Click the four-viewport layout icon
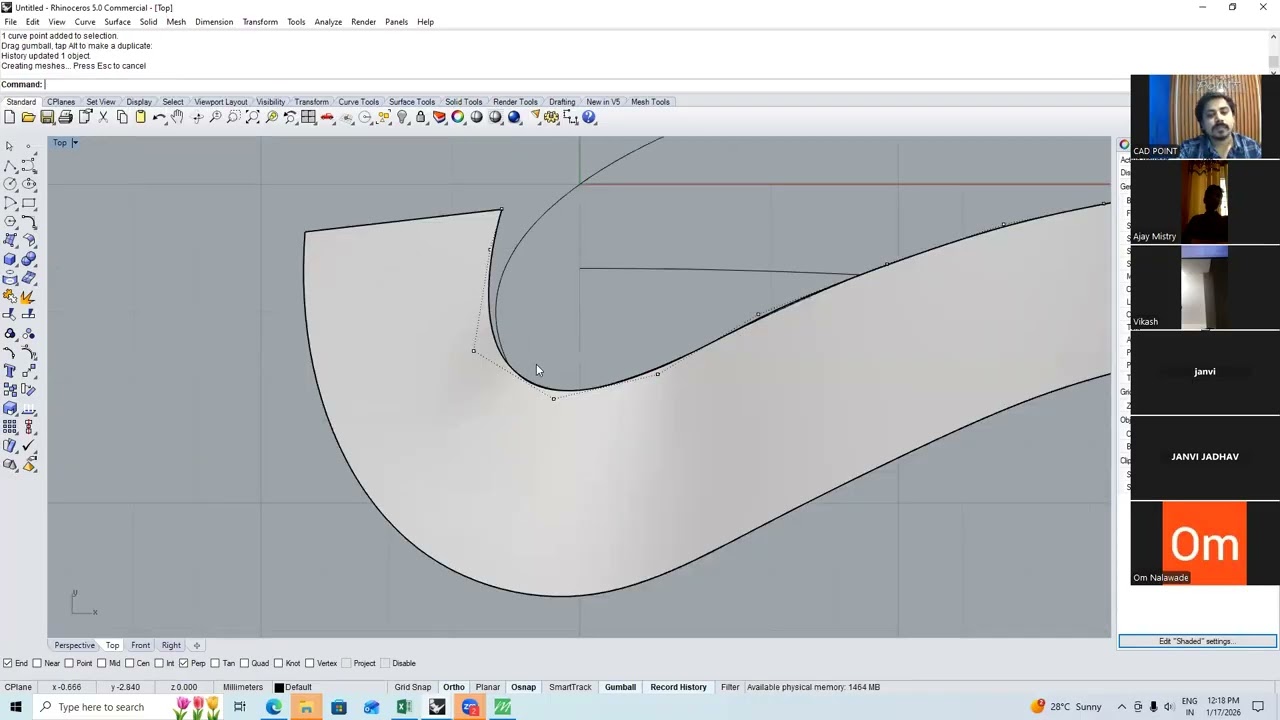Screen dimensions: 1280x720 [309, 118]
